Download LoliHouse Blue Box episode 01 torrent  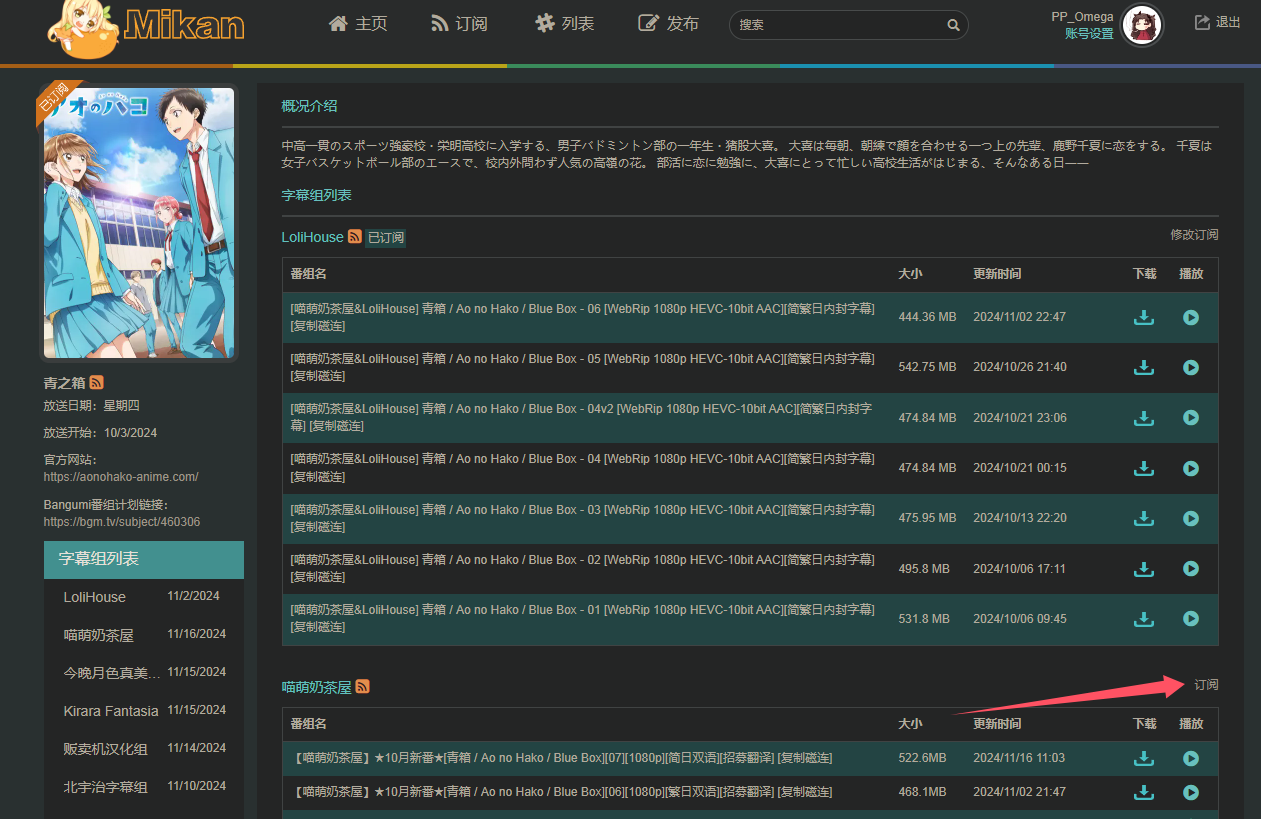pos(1144,619)
